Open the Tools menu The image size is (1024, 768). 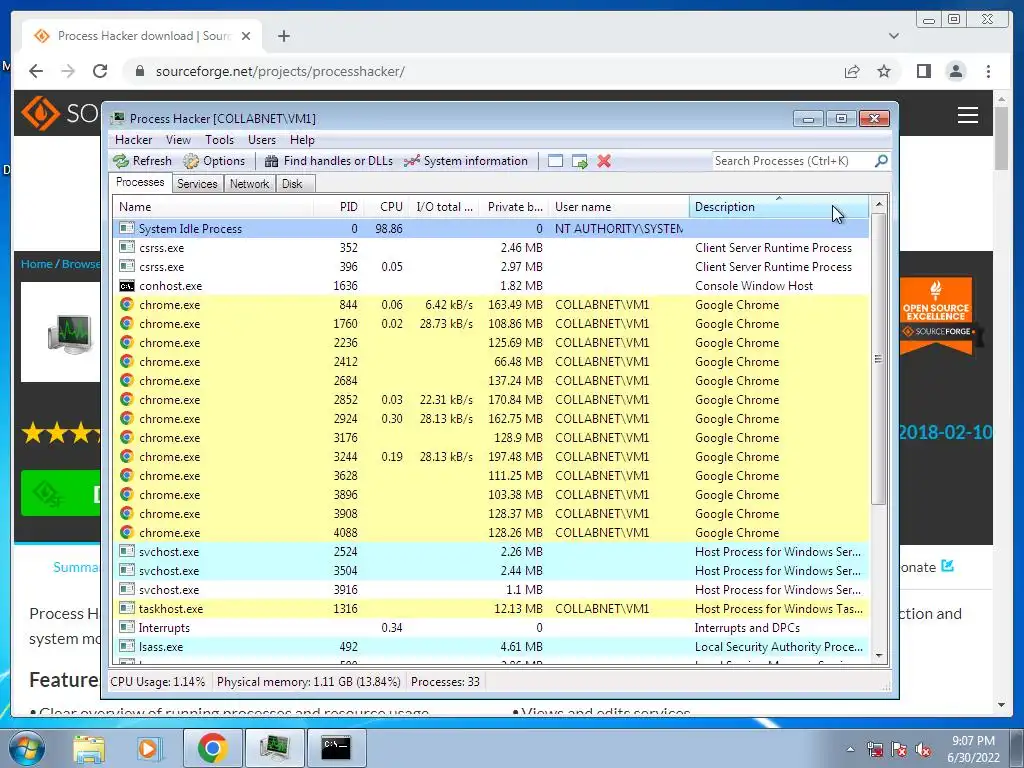[x=219, y=140]
